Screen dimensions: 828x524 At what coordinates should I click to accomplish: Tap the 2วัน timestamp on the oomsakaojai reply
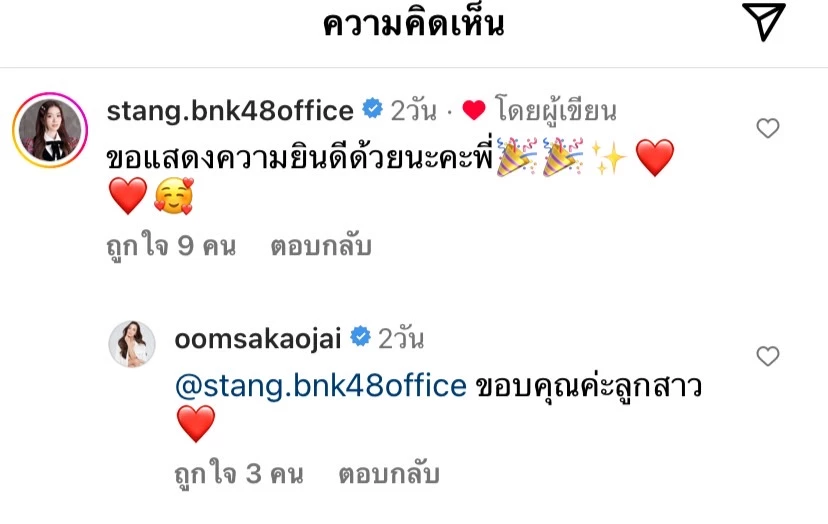click(x=401, y=339)
